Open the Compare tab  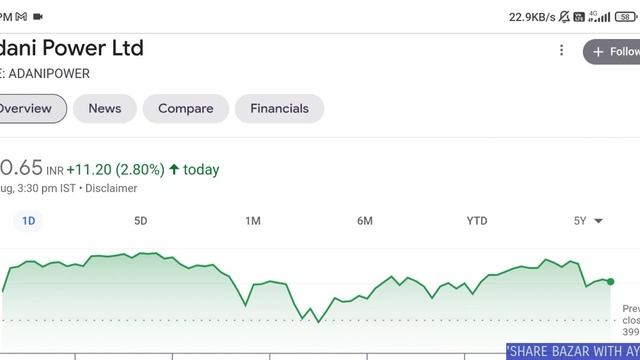pos(186,109)
